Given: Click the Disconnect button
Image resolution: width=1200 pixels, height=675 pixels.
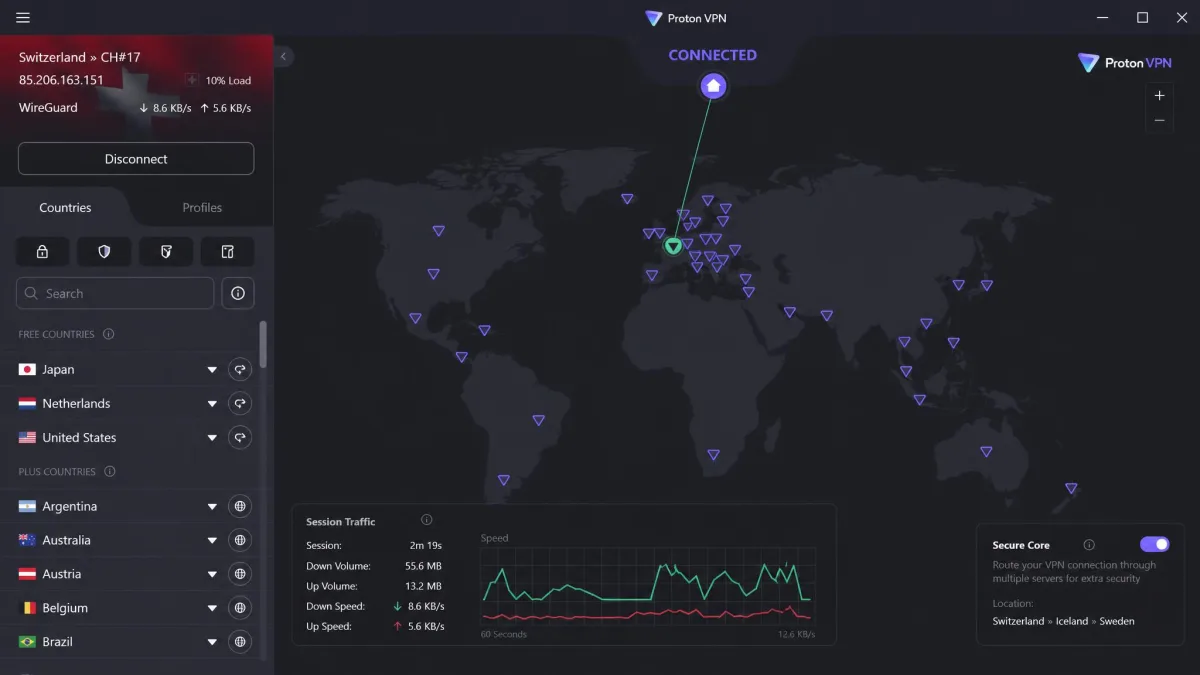Looking at the screenshot, I should pos(136,159).
